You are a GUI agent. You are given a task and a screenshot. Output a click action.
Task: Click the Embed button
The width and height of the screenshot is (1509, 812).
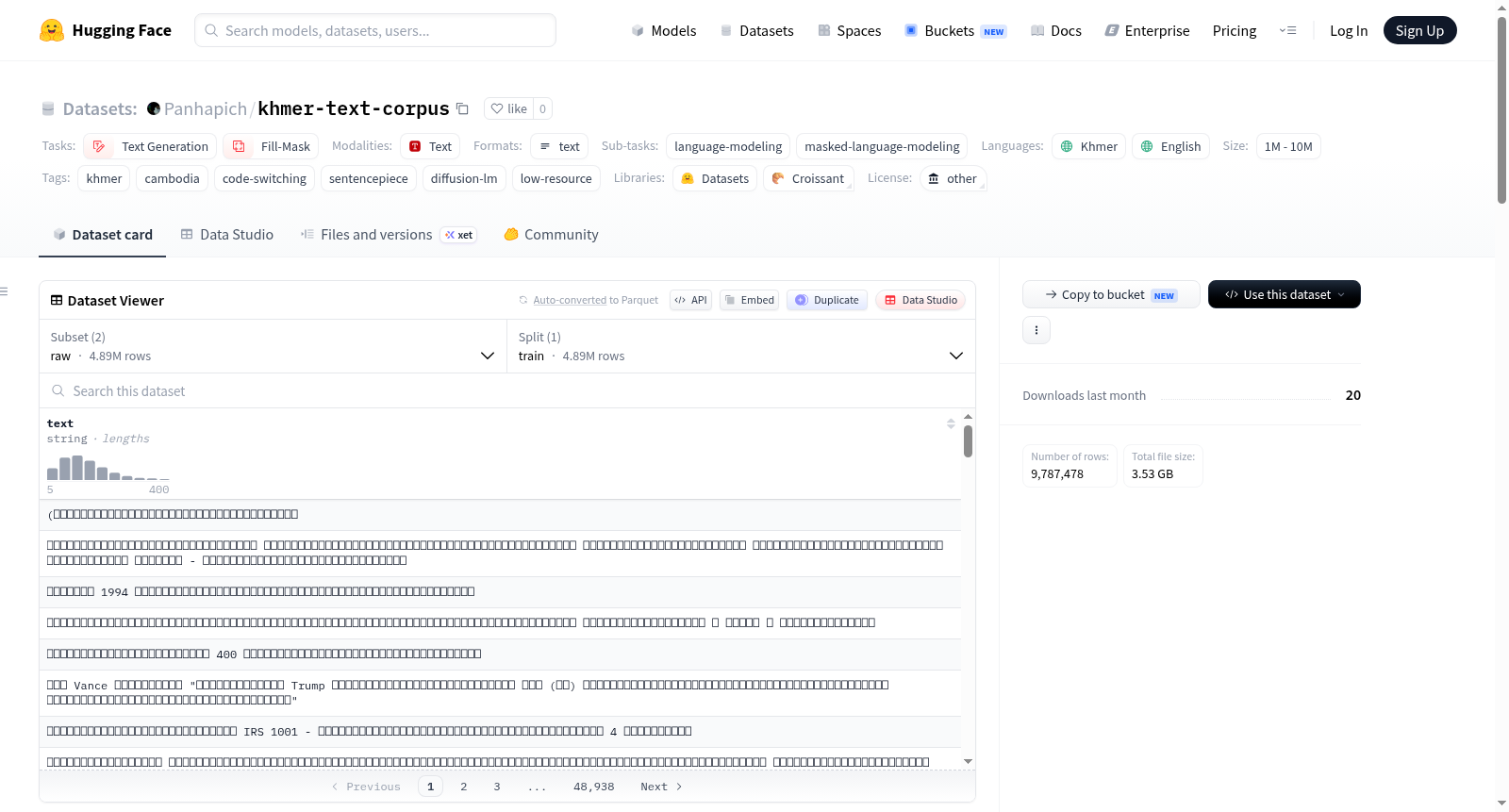(x=749, y=300)
